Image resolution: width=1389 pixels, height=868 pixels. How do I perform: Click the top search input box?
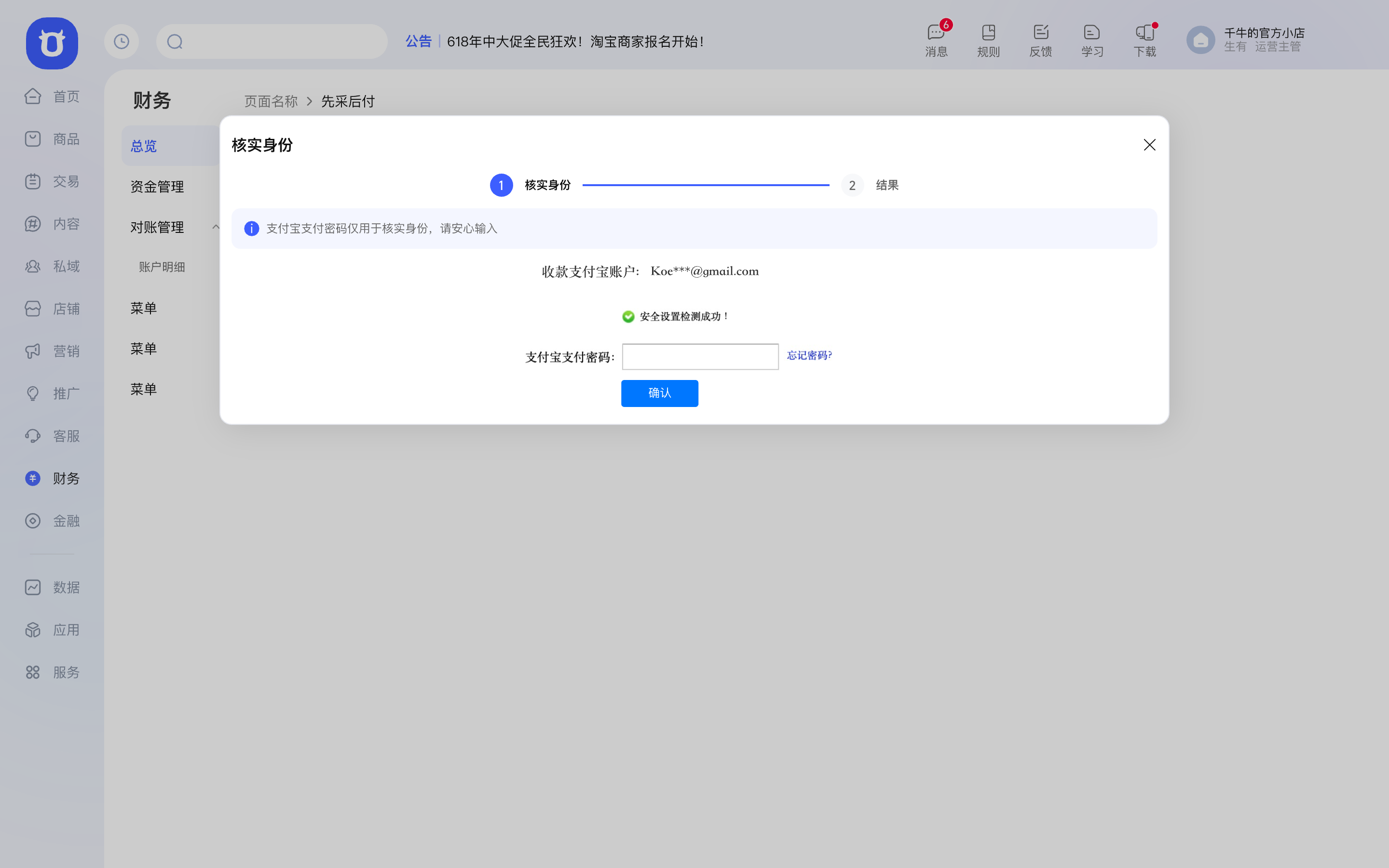(272, 41)
